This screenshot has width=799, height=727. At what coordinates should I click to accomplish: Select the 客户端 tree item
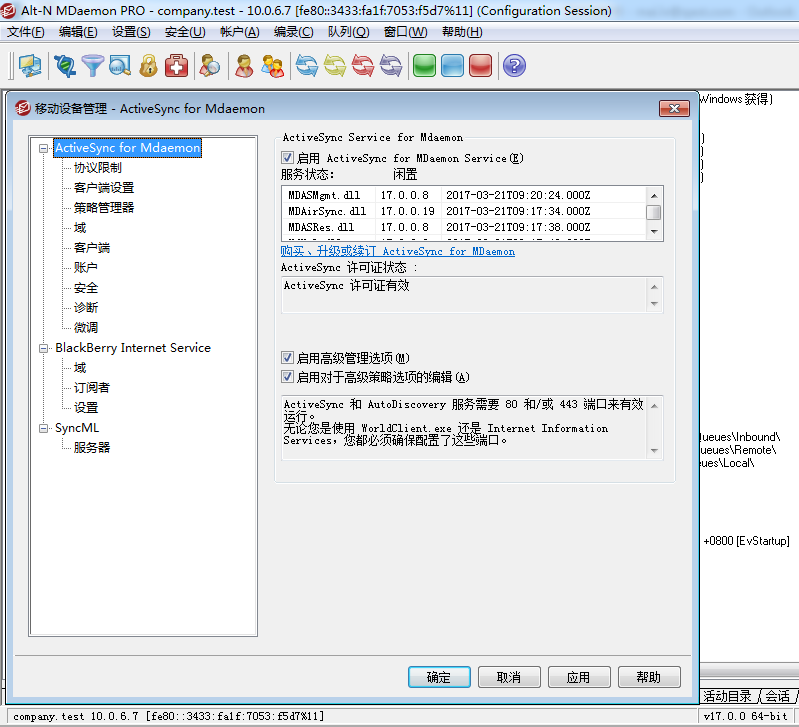point(92,248)
